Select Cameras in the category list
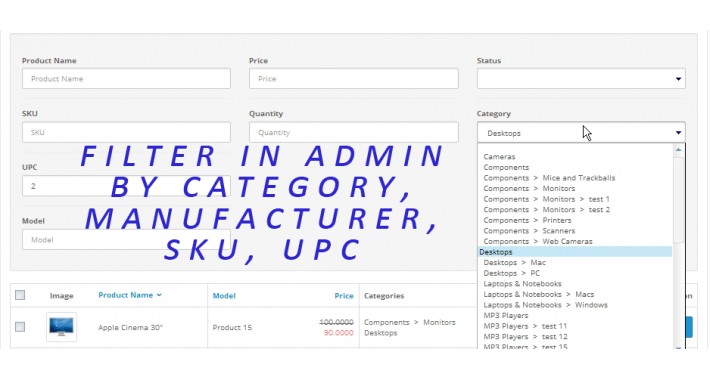This screenshot has height=380, width=710. point(499,157)
